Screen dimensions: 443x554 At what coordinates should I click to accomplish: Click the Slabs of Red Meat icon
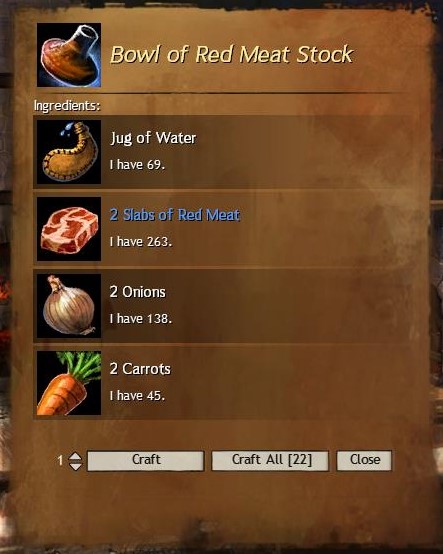point(69,229)
